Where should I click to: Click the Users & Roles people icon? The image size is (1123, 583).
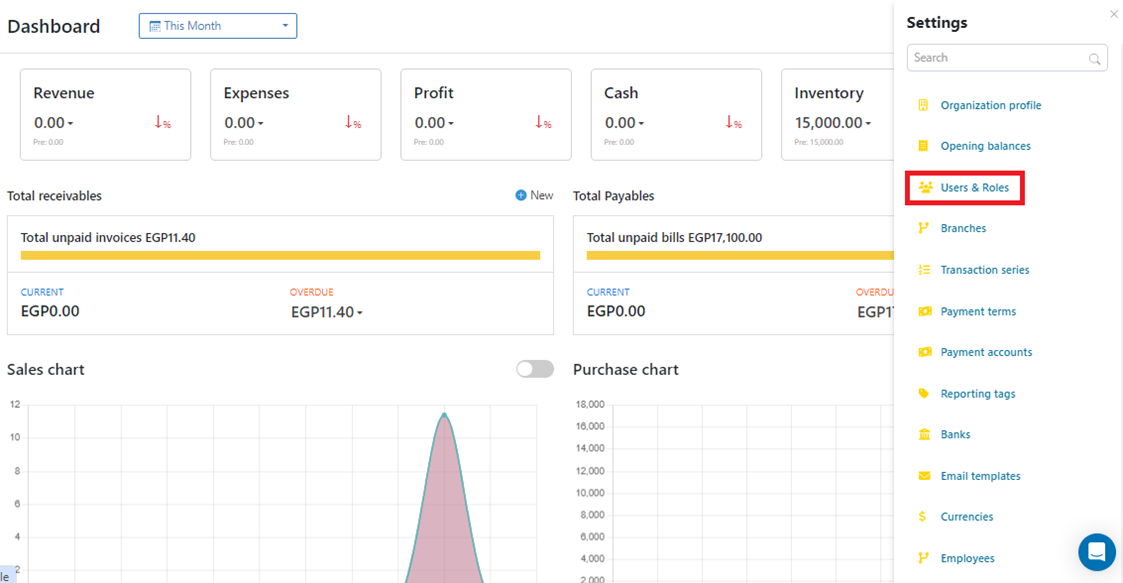point(925,188)
